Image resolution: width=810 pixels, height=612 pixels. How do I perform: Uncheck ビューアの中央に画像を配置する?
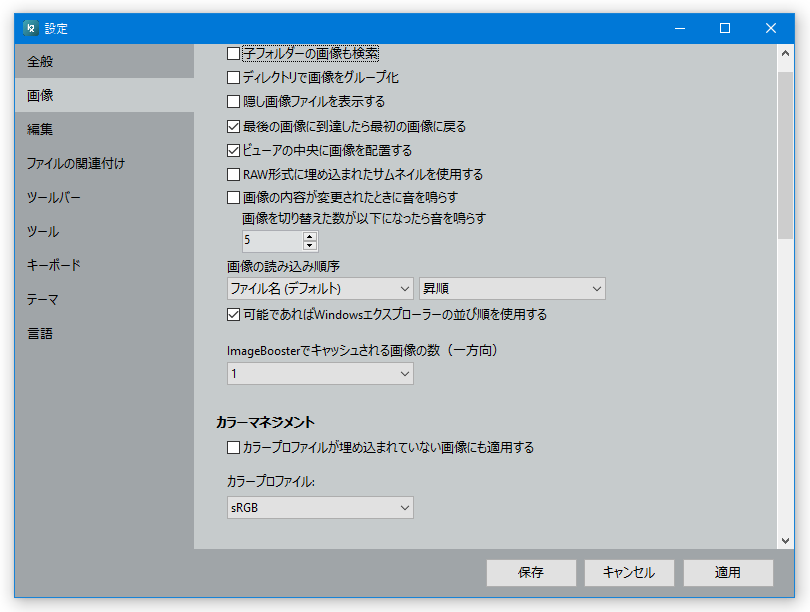(233, 150)
